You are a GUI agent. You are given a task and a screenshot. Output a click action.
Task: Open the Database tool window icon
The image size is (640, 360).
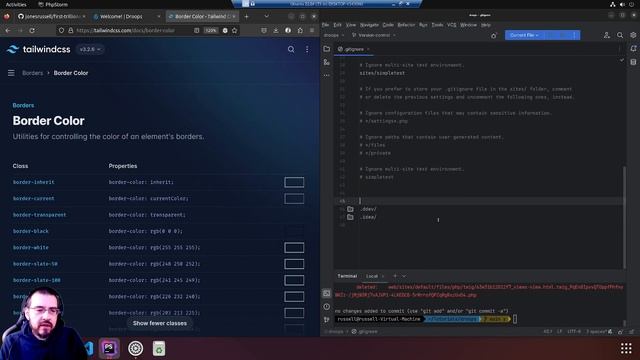(633, 62)
